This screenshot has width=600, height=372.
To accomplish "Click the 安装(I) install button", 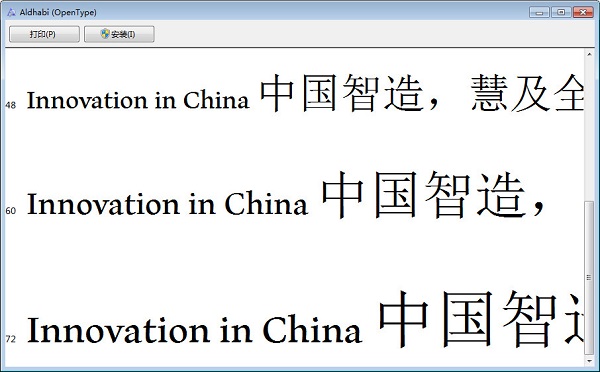I will (119, 34).
